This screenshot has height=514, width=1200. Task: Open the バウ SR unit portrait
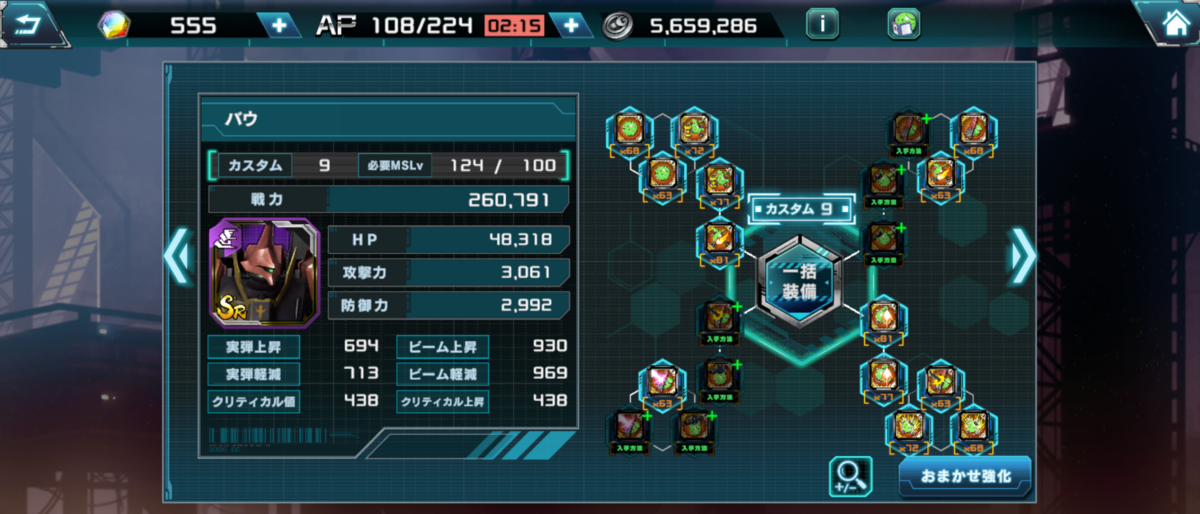pyautogui.click(x=264, y=273)
